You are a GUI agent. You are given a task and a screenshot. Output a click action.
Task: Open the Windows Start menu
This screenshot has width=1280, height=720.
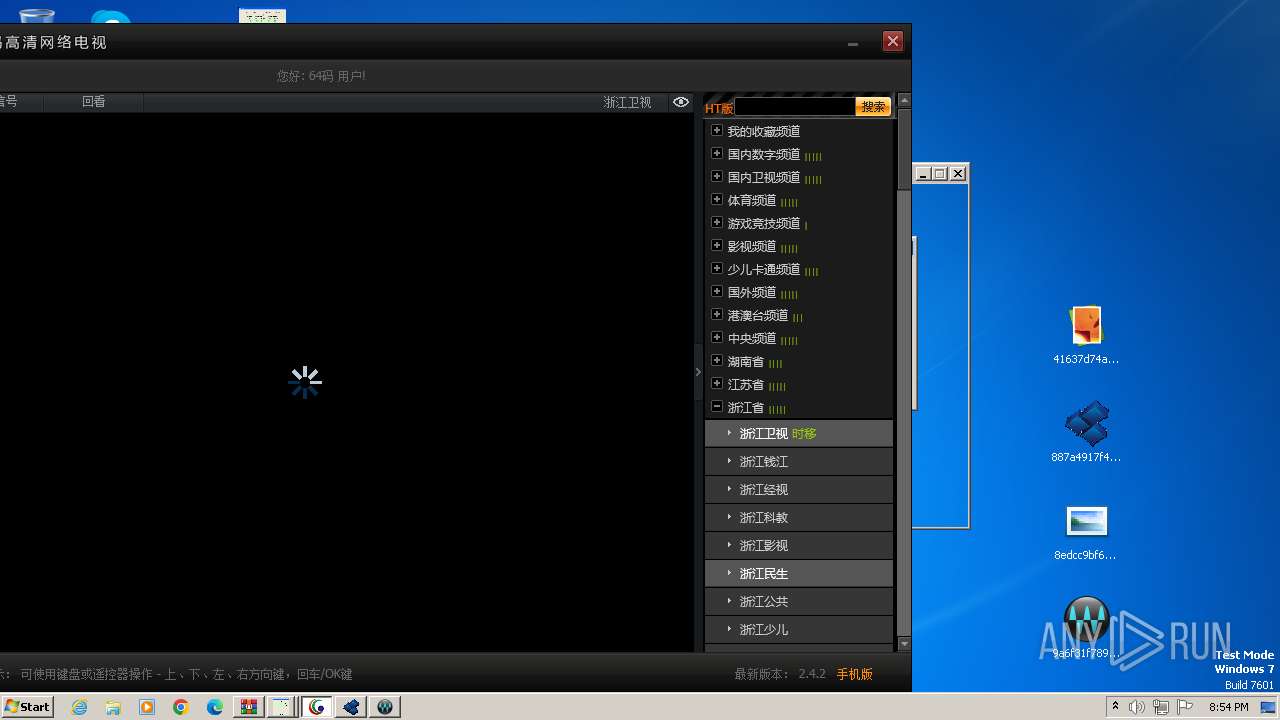(27, 706)
